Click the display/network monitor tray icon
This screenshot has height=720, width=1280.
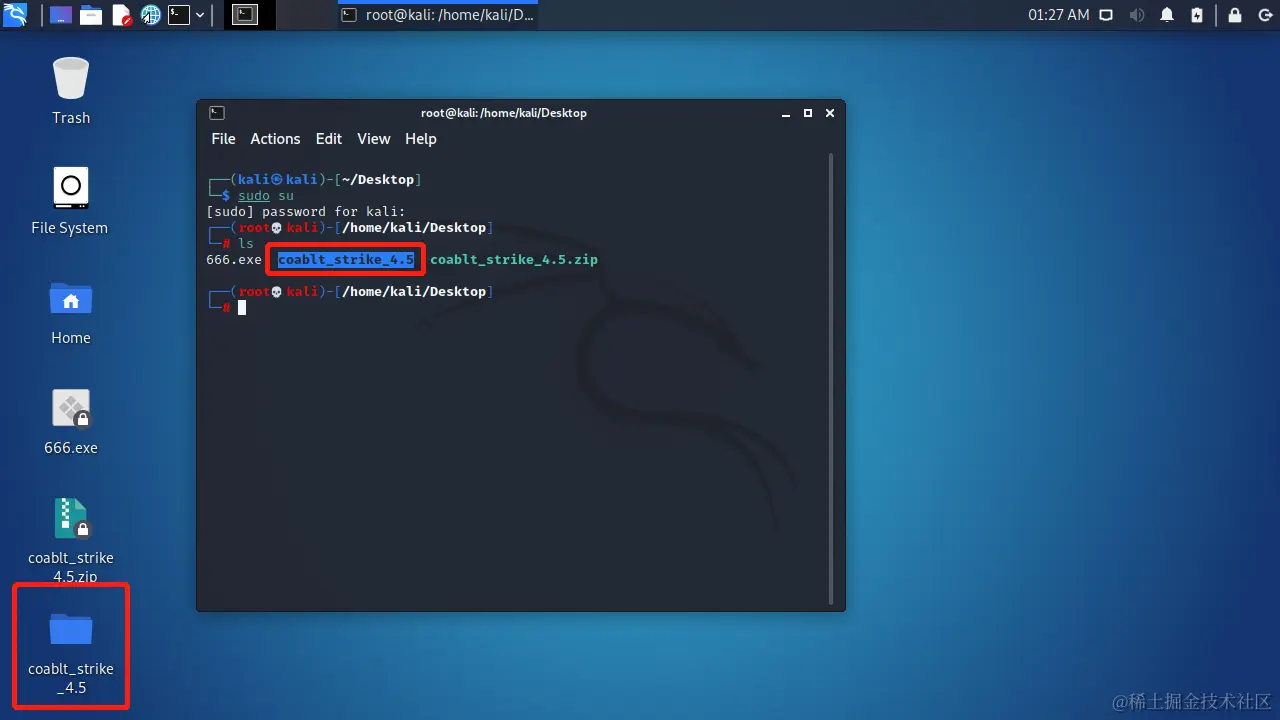(1106, 15)
